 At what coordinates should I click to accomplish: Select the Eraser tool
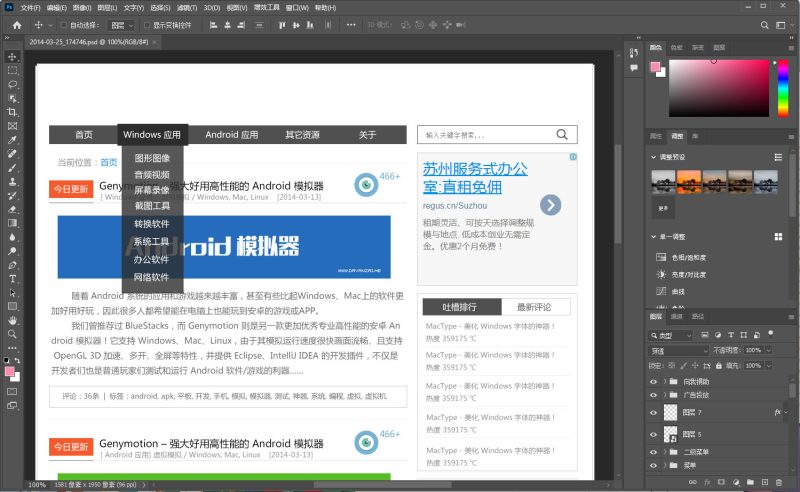click(x=12, y=209)
